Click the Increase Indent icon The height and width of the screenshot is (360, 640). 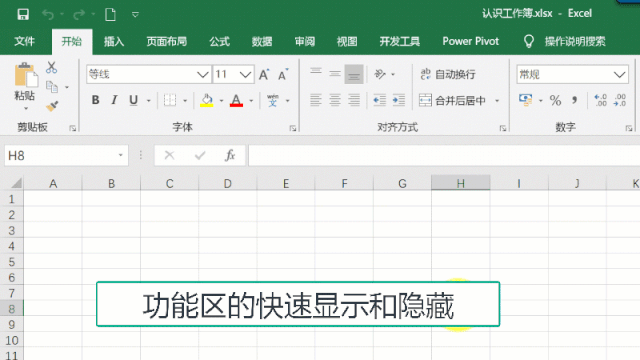[399, 100]
